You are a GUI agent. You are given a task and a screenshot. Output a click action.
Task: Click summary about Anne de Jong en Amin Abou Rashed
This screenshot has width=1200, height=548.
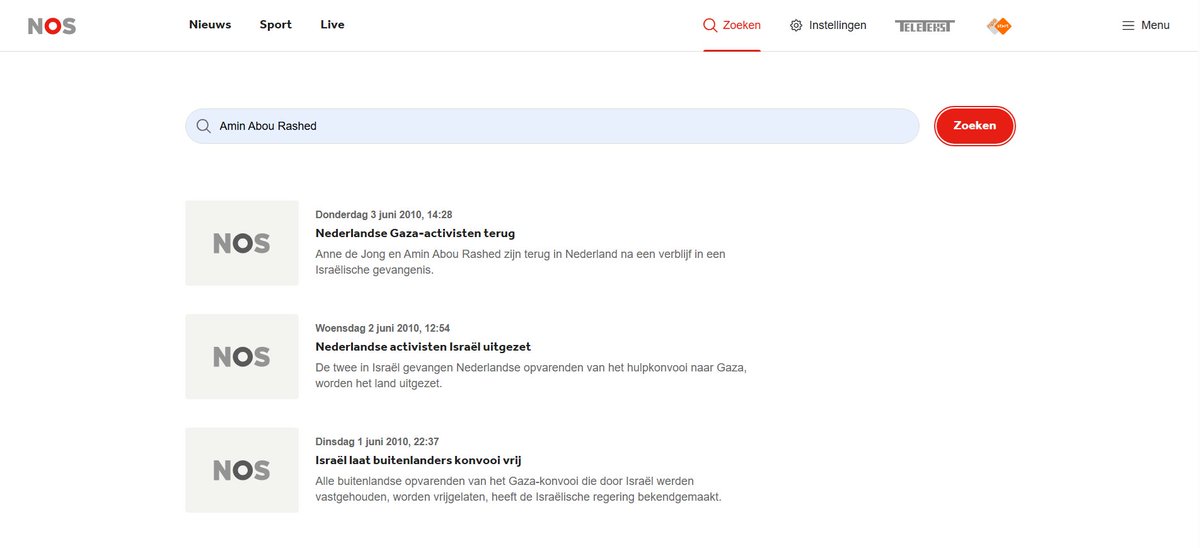tap(520, 262)
